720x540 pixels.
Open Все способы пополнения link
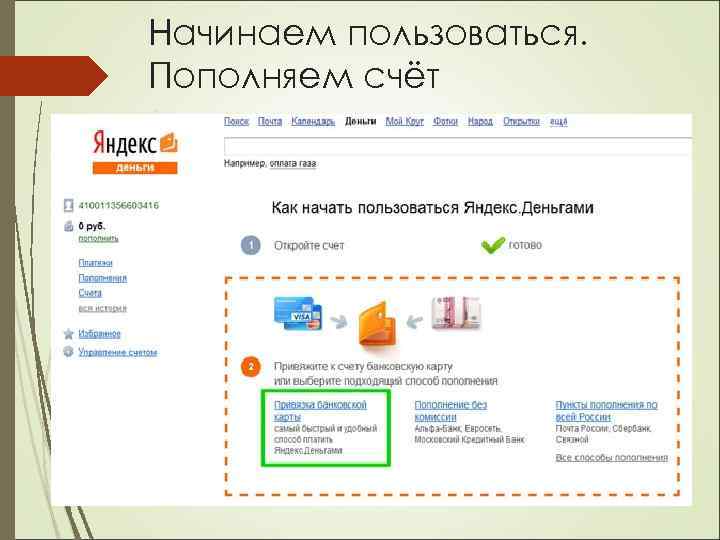coord(612,457)
